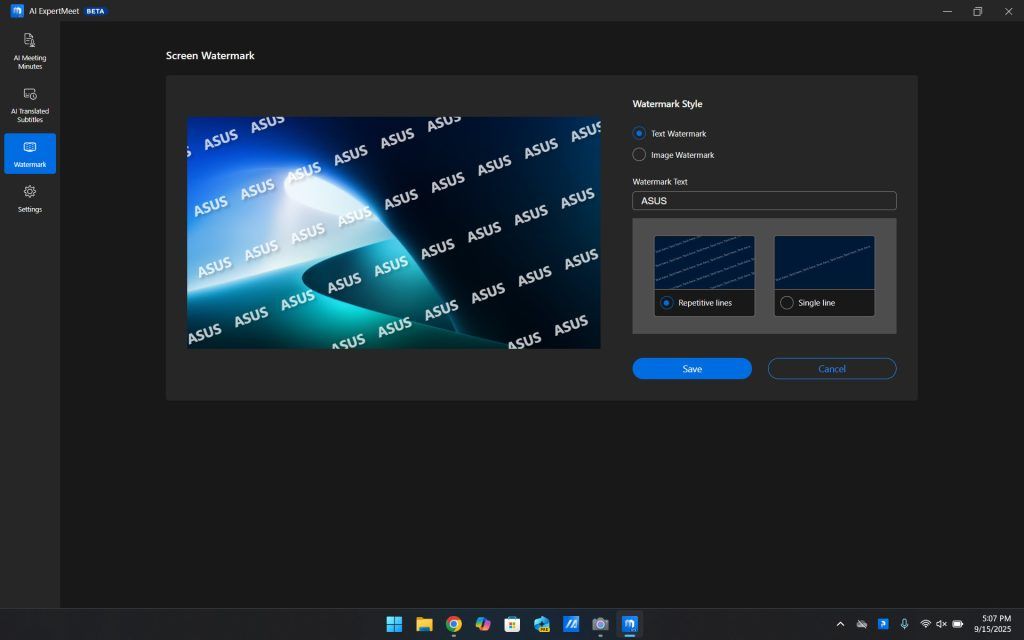
Task: Open Wi-Fi network settings in the tray
Action: pos(925,624)
